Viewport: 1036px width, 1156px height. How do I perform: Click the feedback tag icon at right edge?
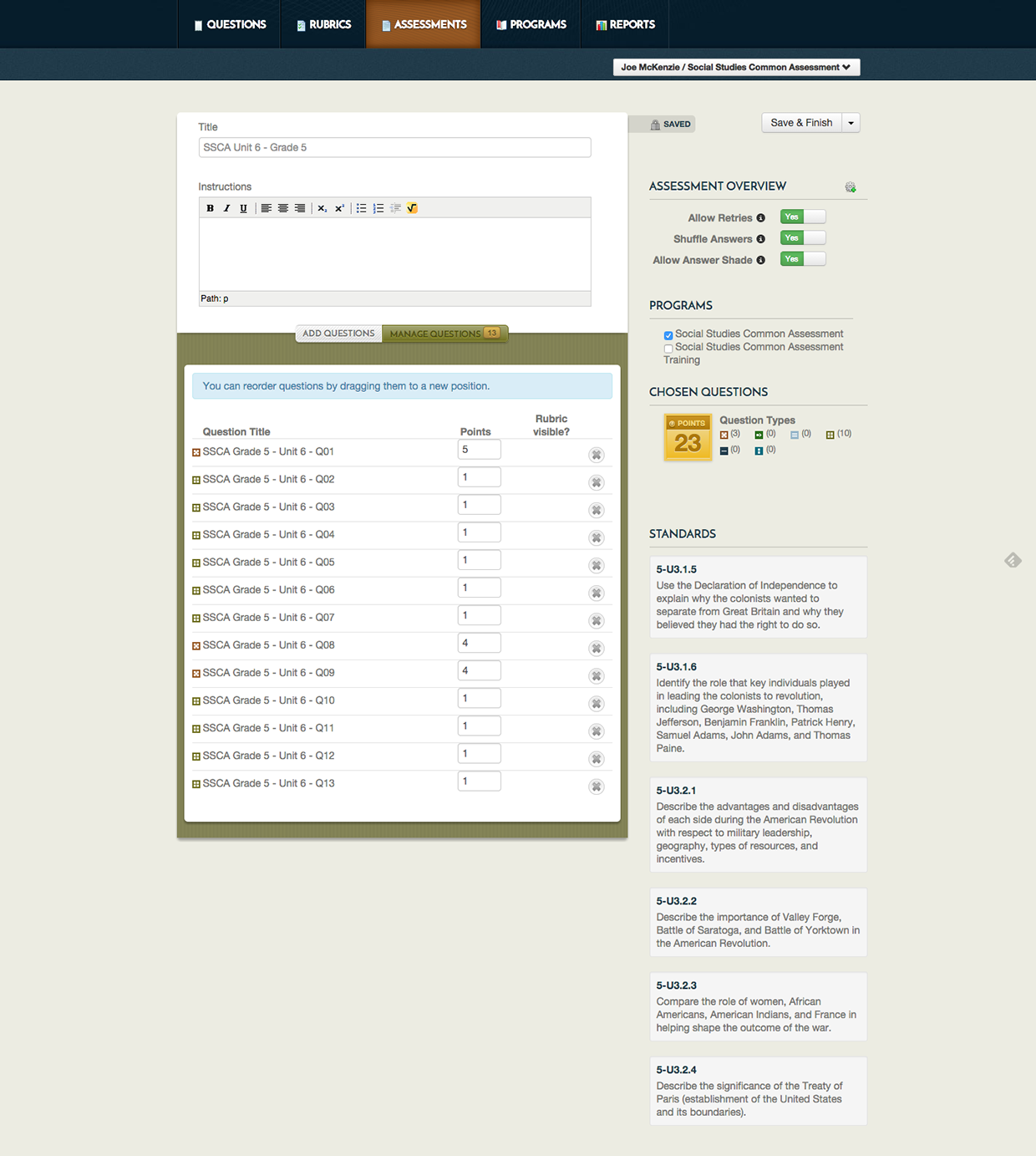point(1013,560)
